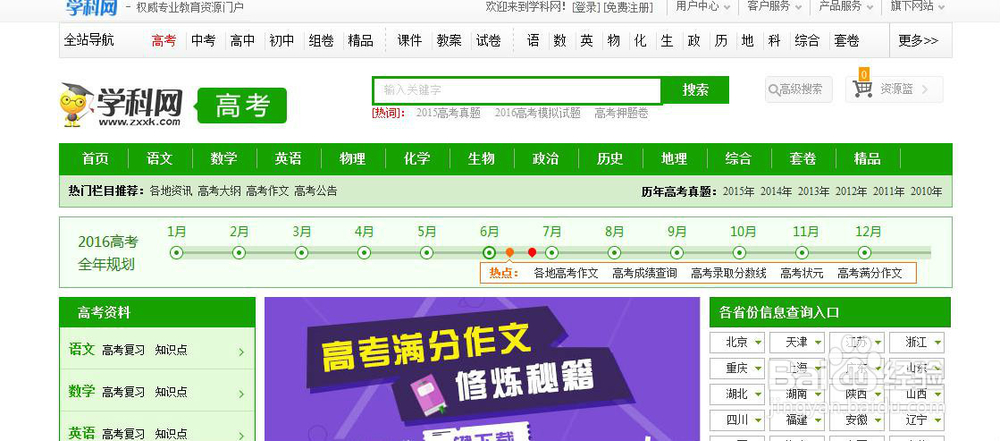Select 课件 in the site navigation

409,41
